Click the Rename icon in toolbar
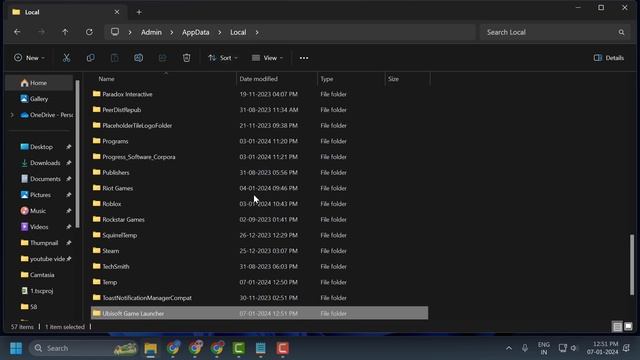 tap(138, 58)
